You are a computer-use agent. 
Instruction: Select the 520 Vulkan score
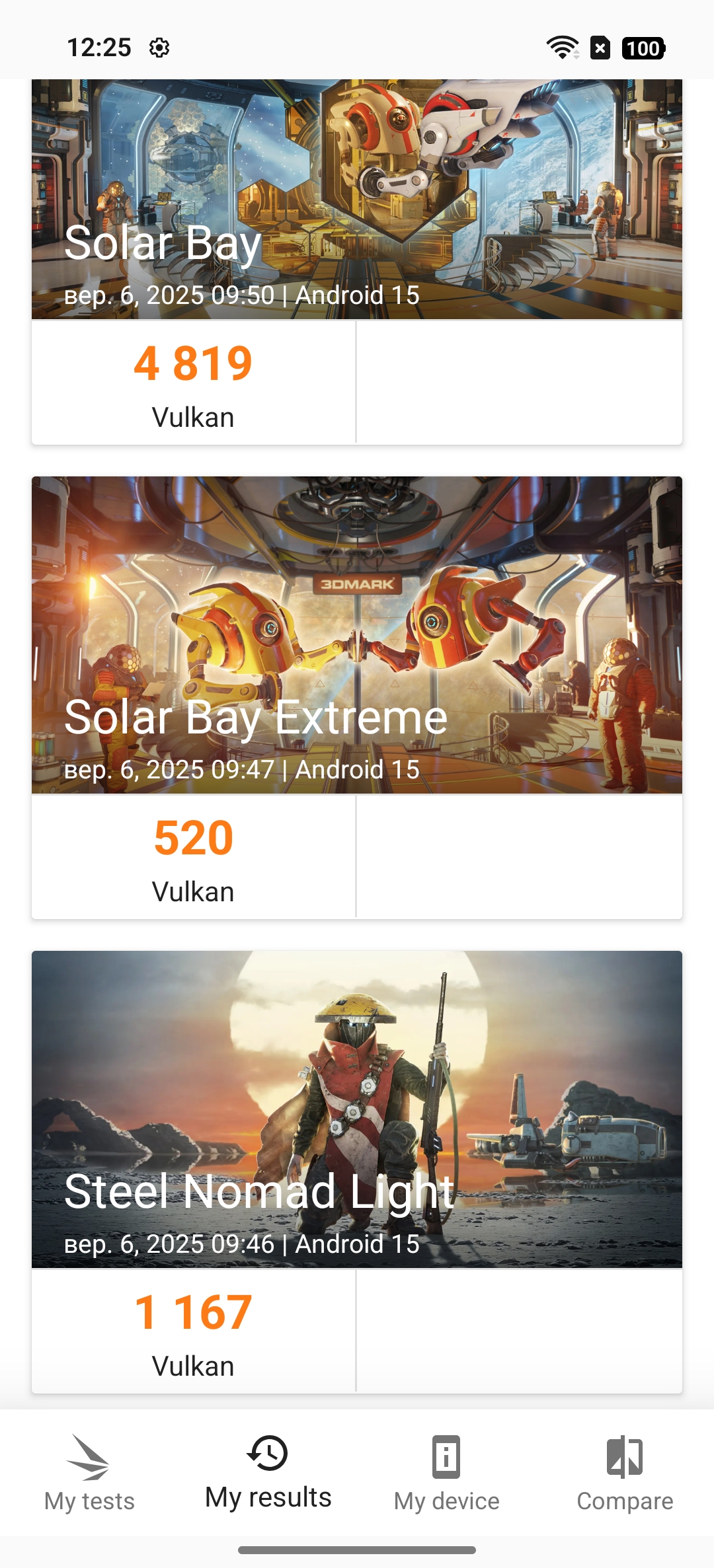193,838
